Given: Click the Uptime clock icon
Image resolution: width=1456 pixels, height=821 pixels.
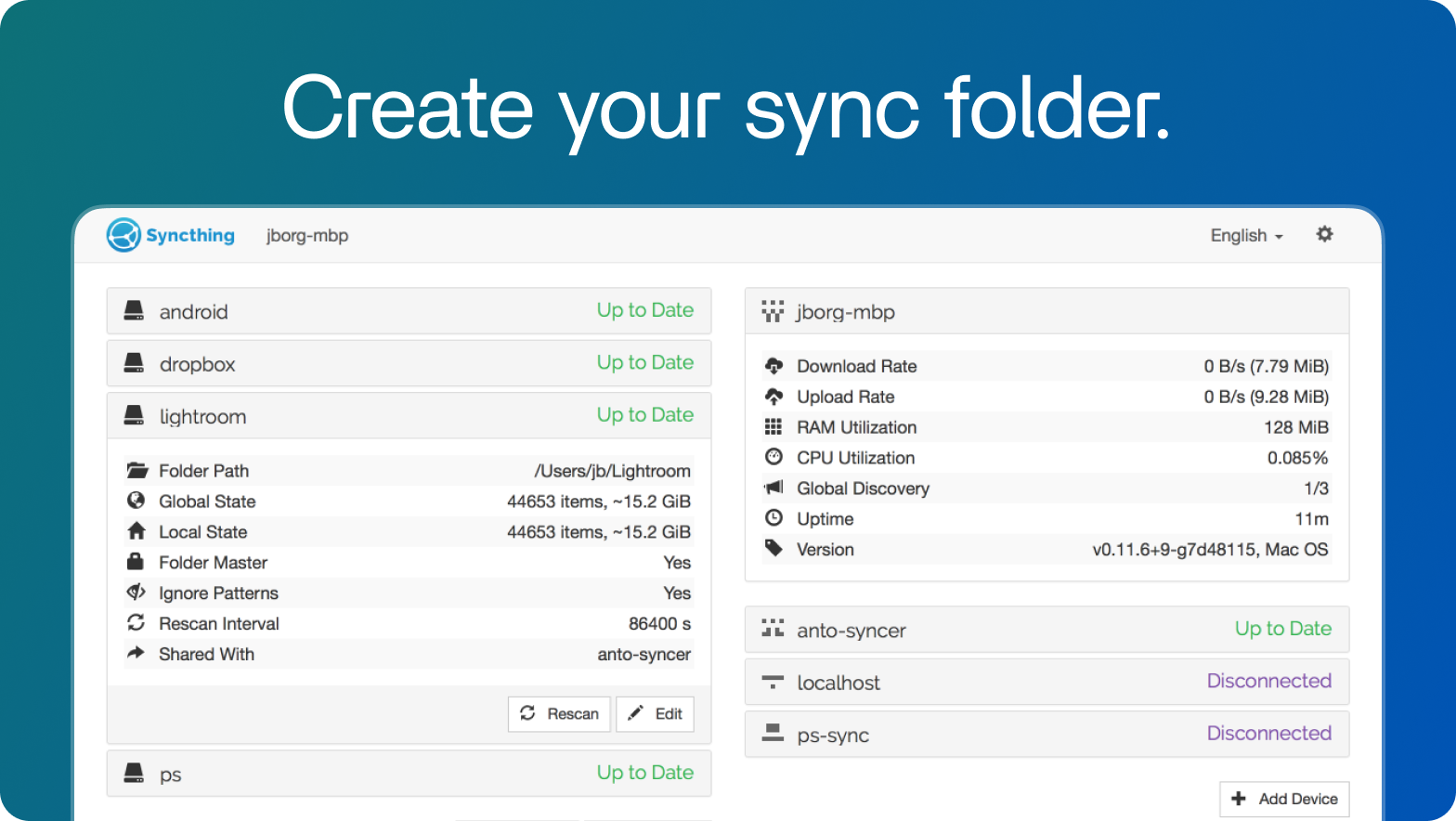Looking at the screenshot, I should (x=773, y=518).
